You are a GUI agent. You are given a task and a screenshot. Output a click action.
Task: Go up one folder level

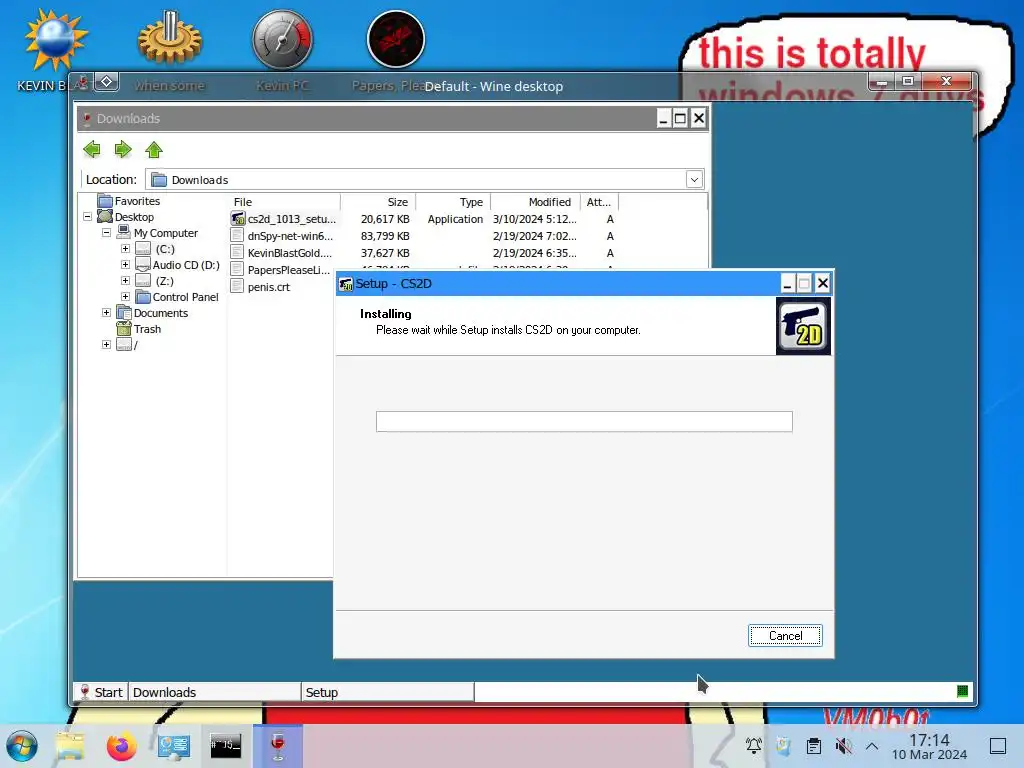coord(154,150)
